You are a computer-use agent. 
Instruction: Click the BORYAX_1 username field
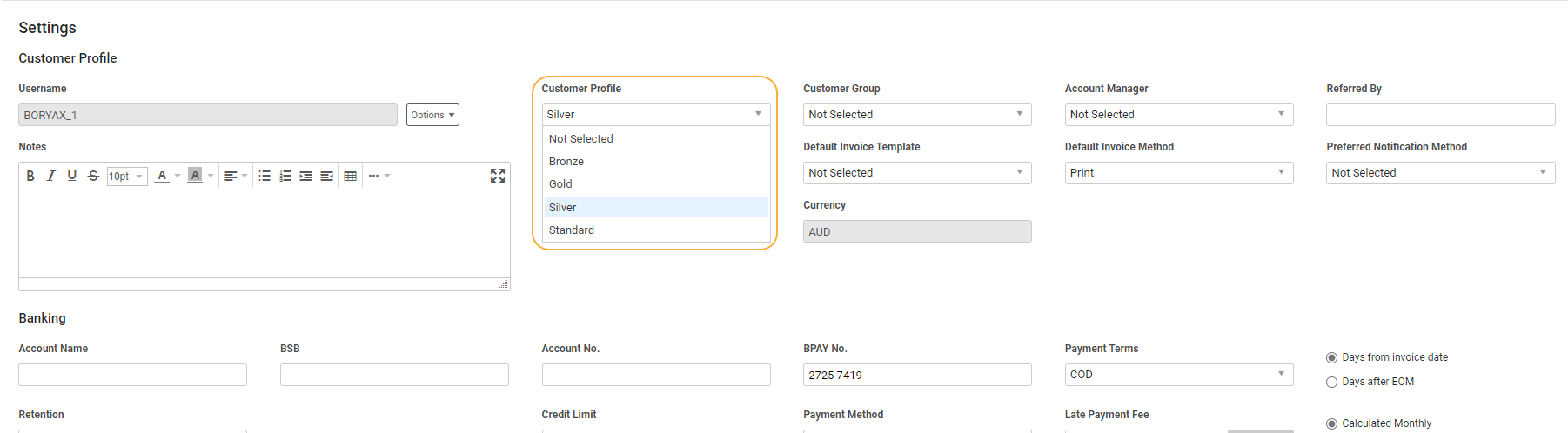coord(208,115)
